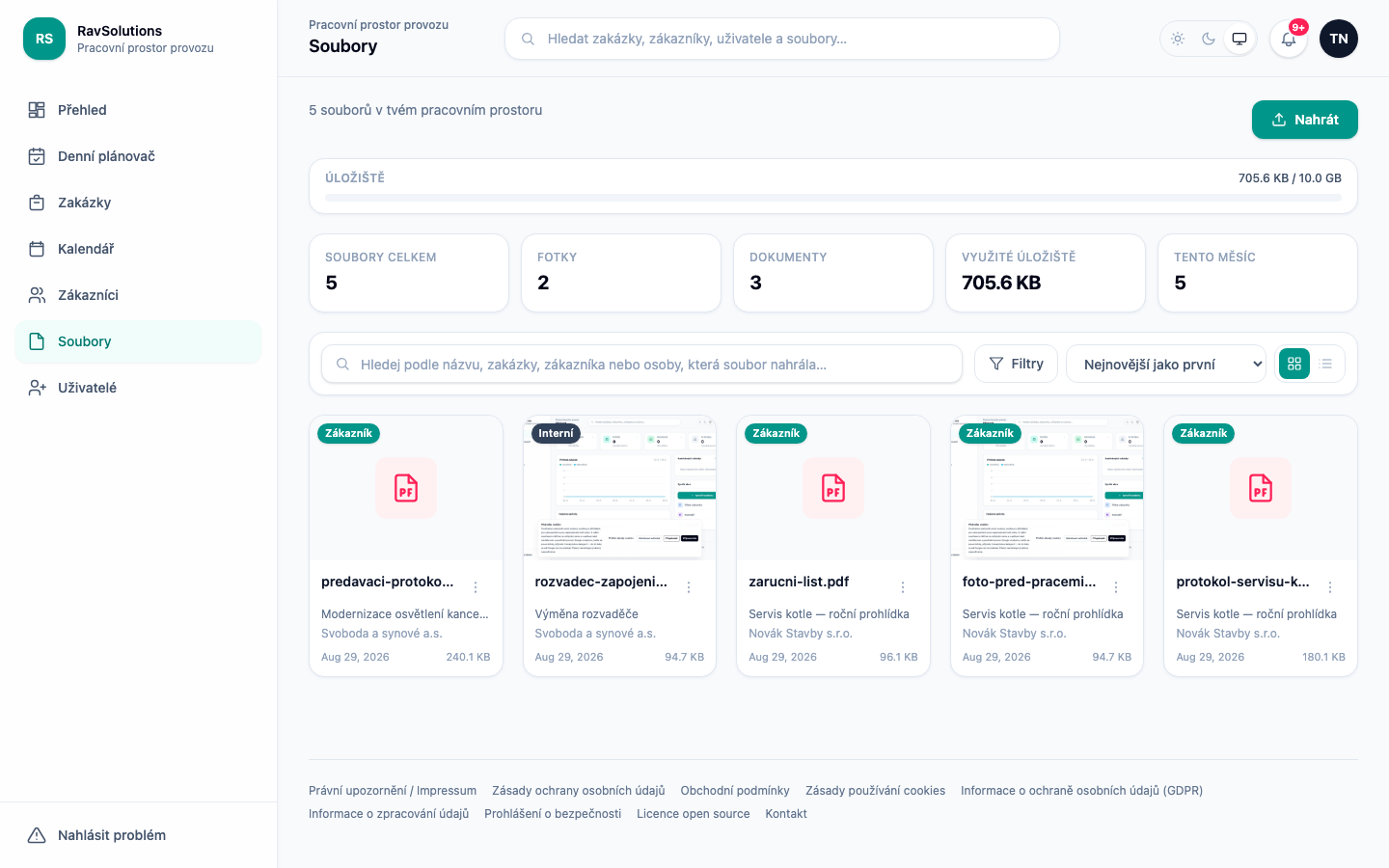Click the Nahlásit problém warning icon
Screen dimensions: 1389x868
(x=37, y=835)
